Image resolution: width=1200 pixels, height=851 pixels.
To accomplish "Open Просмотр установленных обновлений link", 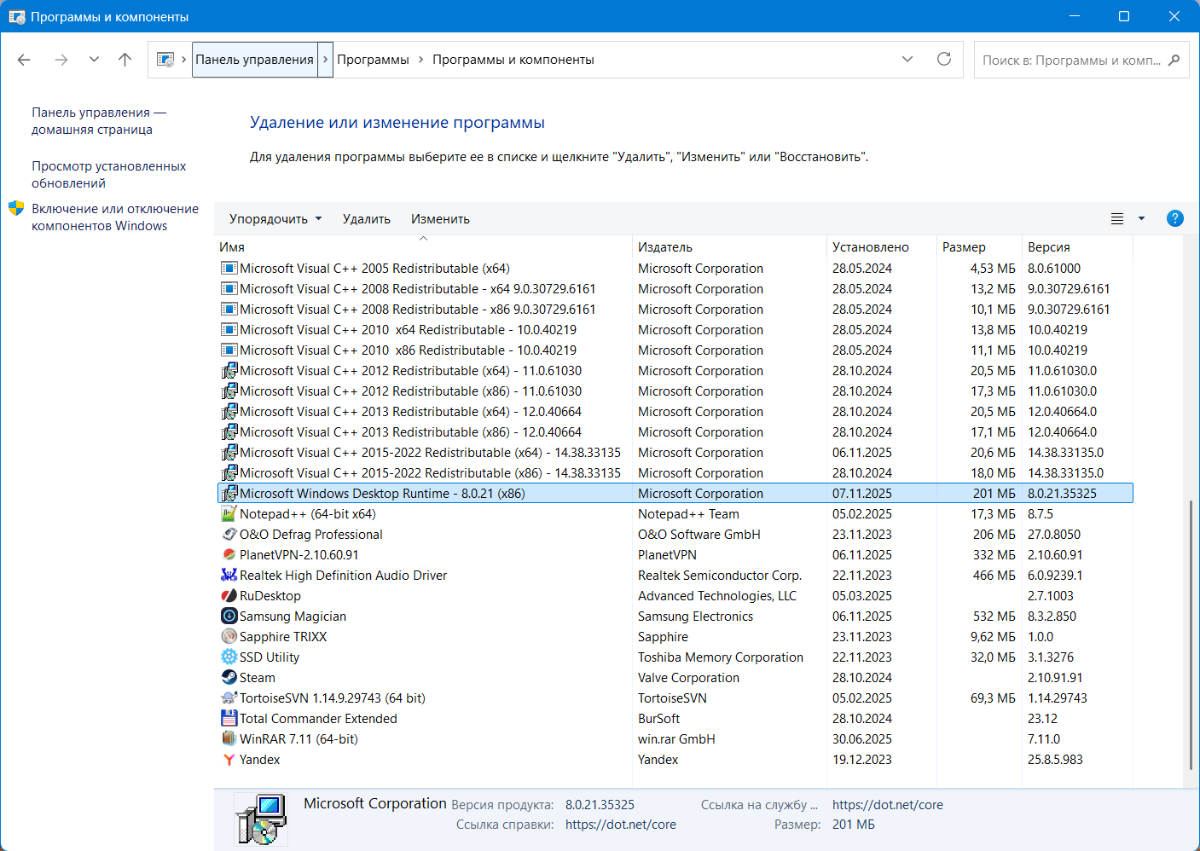I will [x=108, y=175].
